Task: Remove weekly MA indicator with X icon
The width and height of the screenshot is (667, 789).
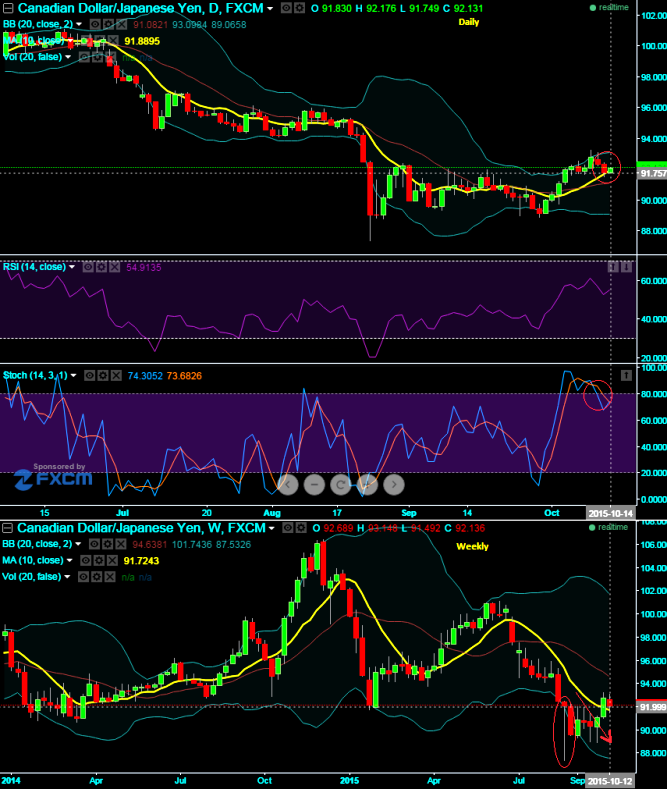Action: 112,560
